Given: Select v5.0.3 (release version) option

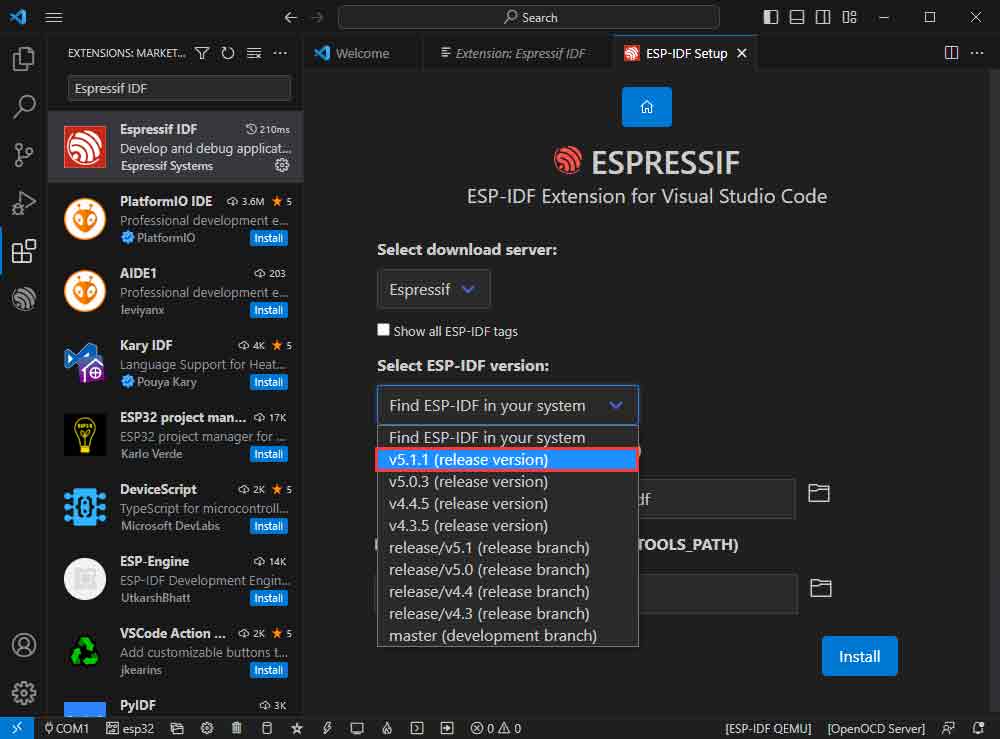Looking at the screenshot, I should click(508, 481).
